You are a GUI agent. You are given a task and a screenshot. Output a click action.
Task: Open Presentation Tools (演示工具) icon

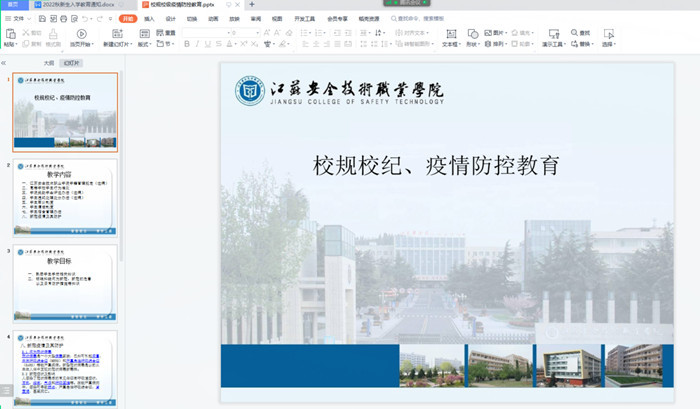point(552,33)
